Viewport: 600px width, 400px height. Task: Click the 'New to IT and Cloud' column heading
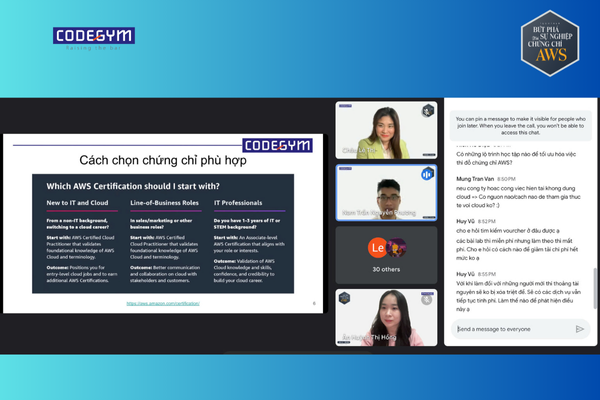pos(77,203)
